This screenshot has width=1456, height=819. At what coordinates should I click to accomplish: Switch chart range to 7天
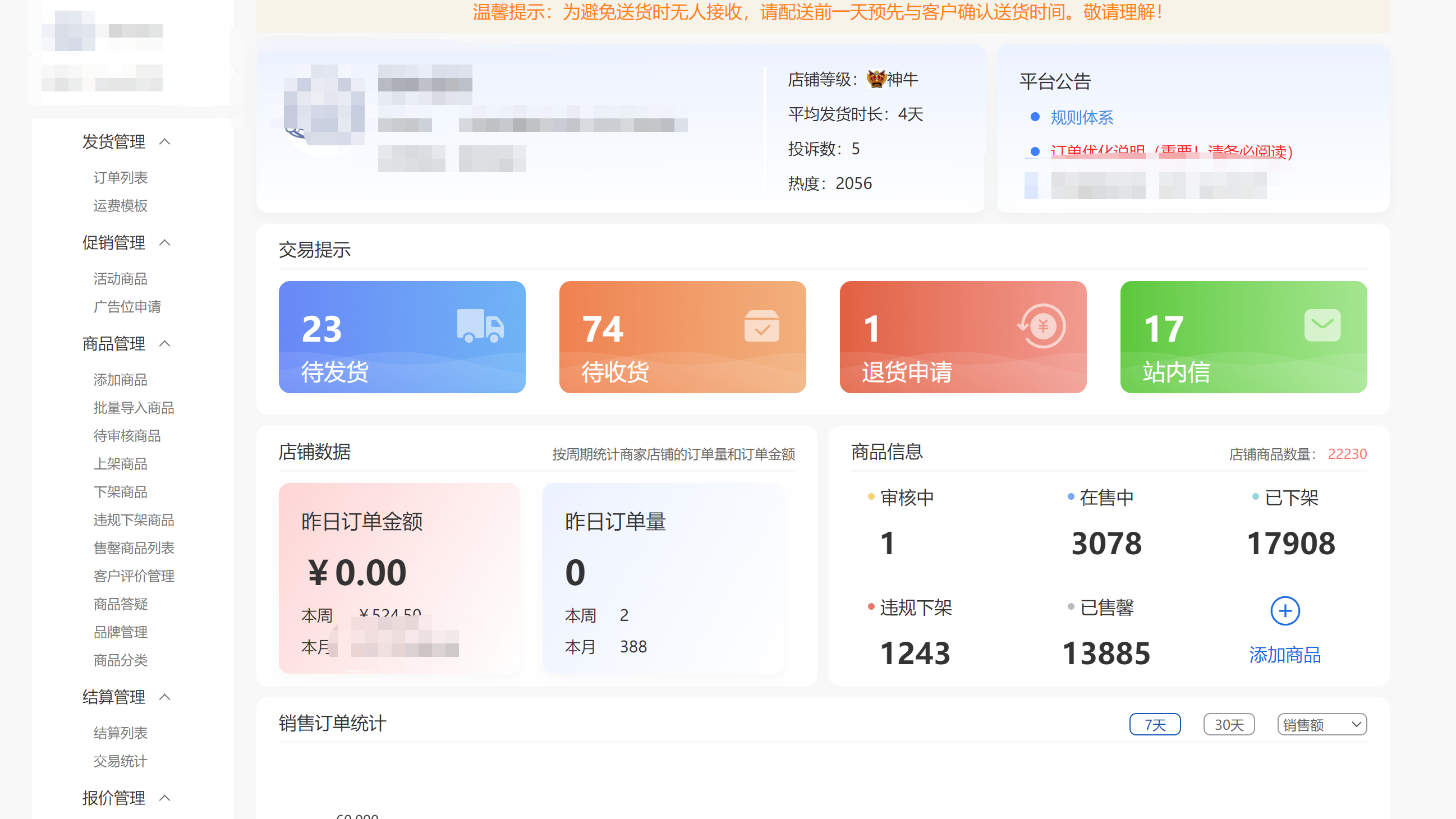point(1155,725)
